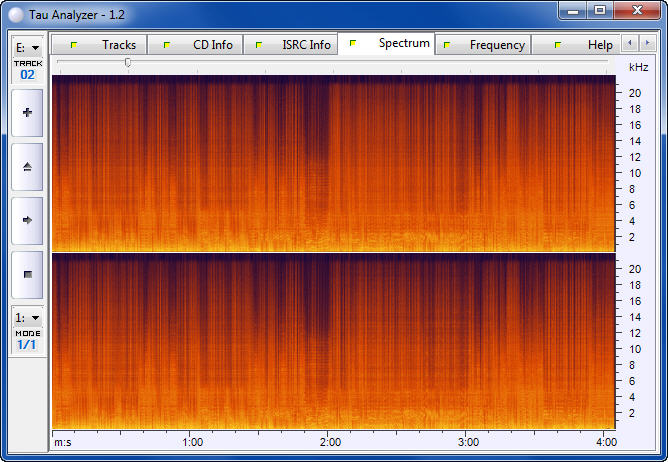Open the Help tab
The image size is (668, 462).
583,45
